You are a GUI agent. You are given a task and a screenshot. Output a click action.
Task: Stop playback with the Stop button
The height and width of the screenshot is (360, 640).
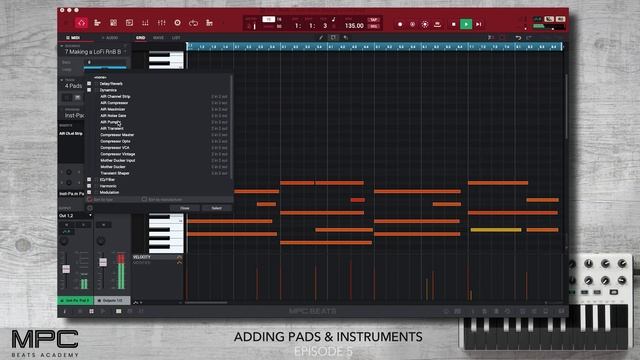(x=453, y=24)
